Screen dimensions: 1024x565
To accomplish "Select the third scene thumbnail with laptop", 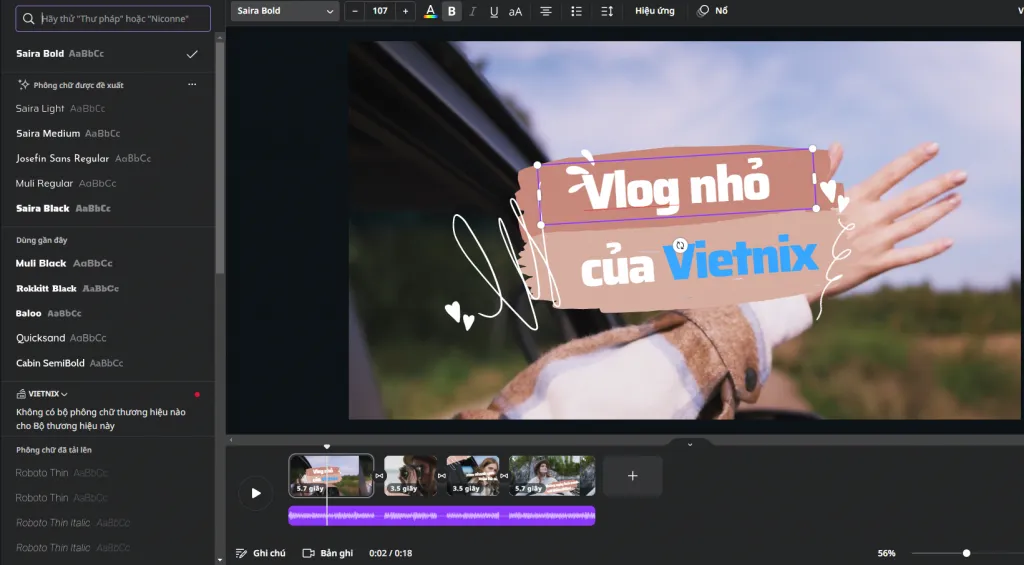I will click(473, 476).
